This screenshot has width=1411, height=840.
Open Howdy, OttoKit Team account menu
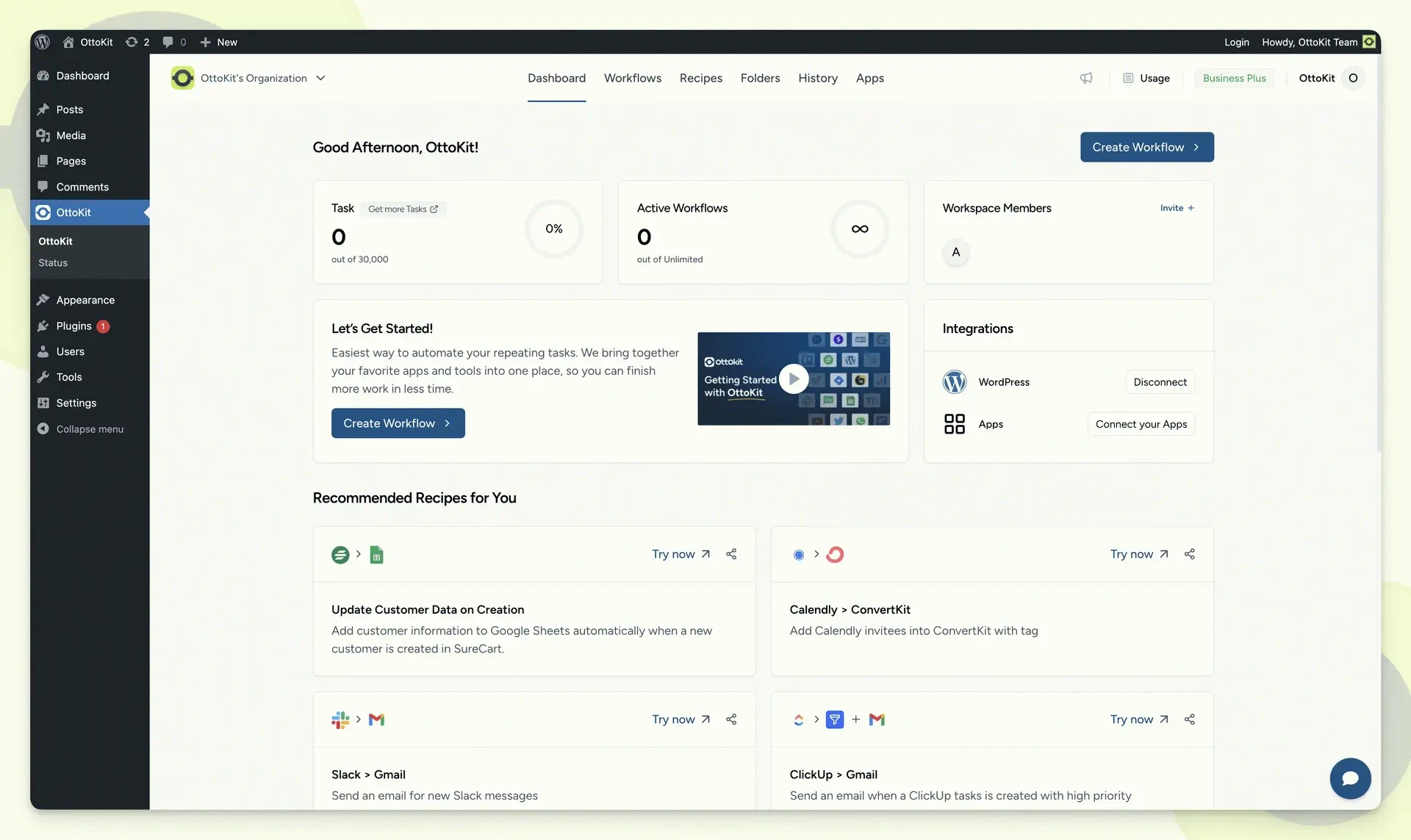click(1318, 42)
